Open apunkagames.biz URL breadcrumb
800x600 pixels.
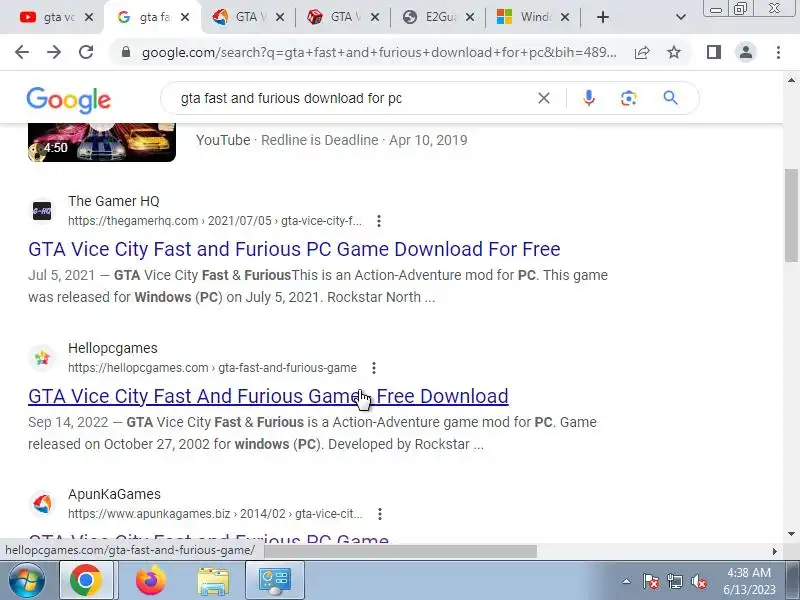tap(215, 514)
